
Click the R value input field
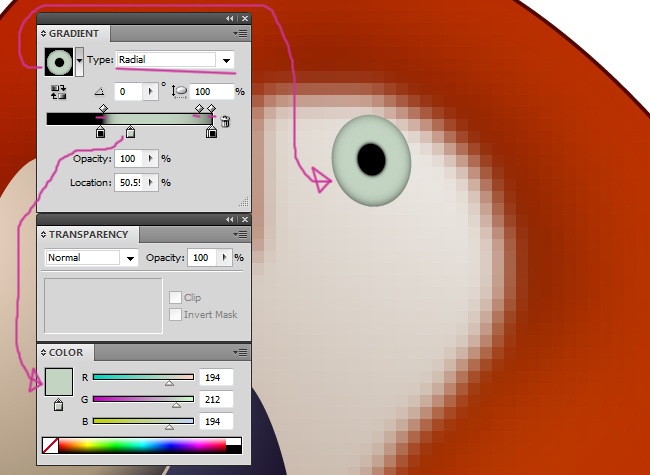[215, 378]
